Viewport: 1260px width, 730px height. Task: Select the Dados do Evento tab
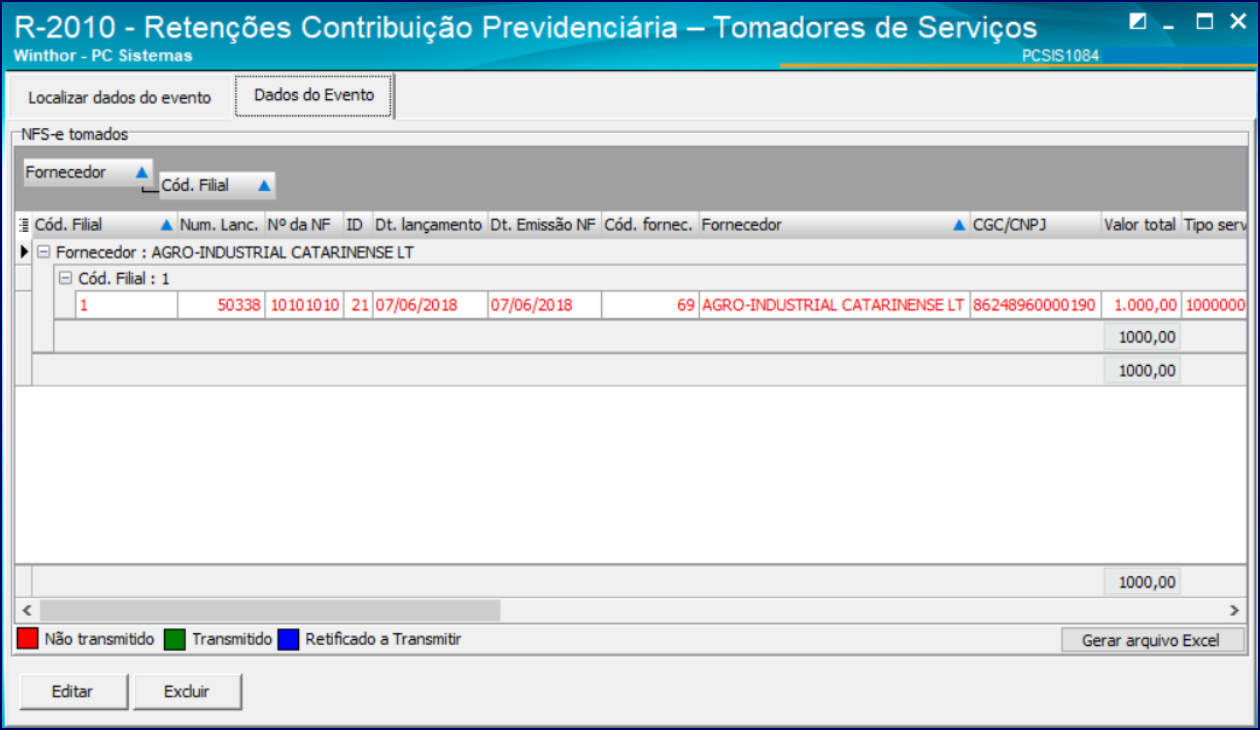pos(314,95)
